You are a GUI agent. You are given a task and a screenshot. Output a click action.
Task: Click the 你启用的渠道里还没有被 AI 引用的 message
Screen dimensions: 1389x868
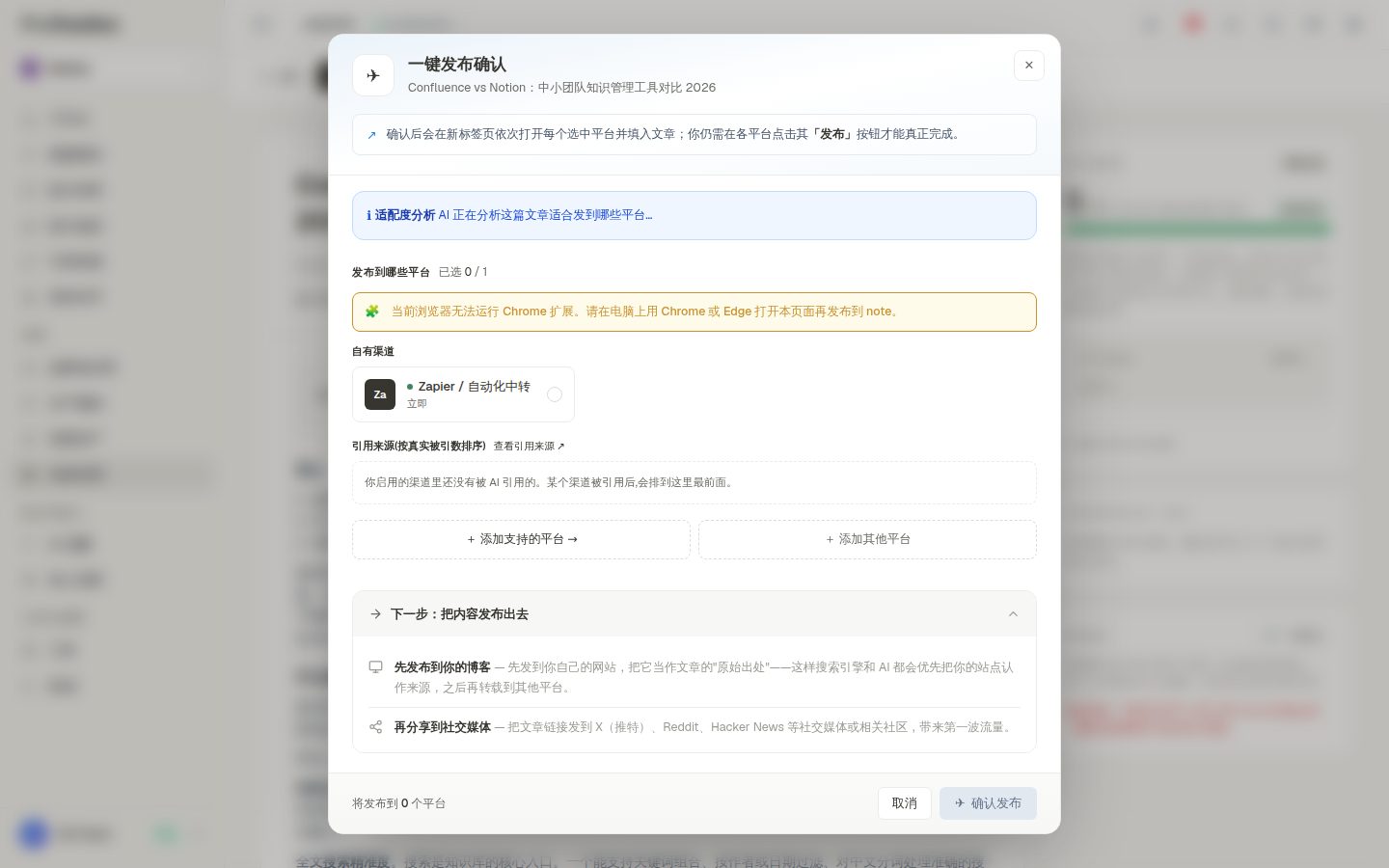[x=549, y=482]
